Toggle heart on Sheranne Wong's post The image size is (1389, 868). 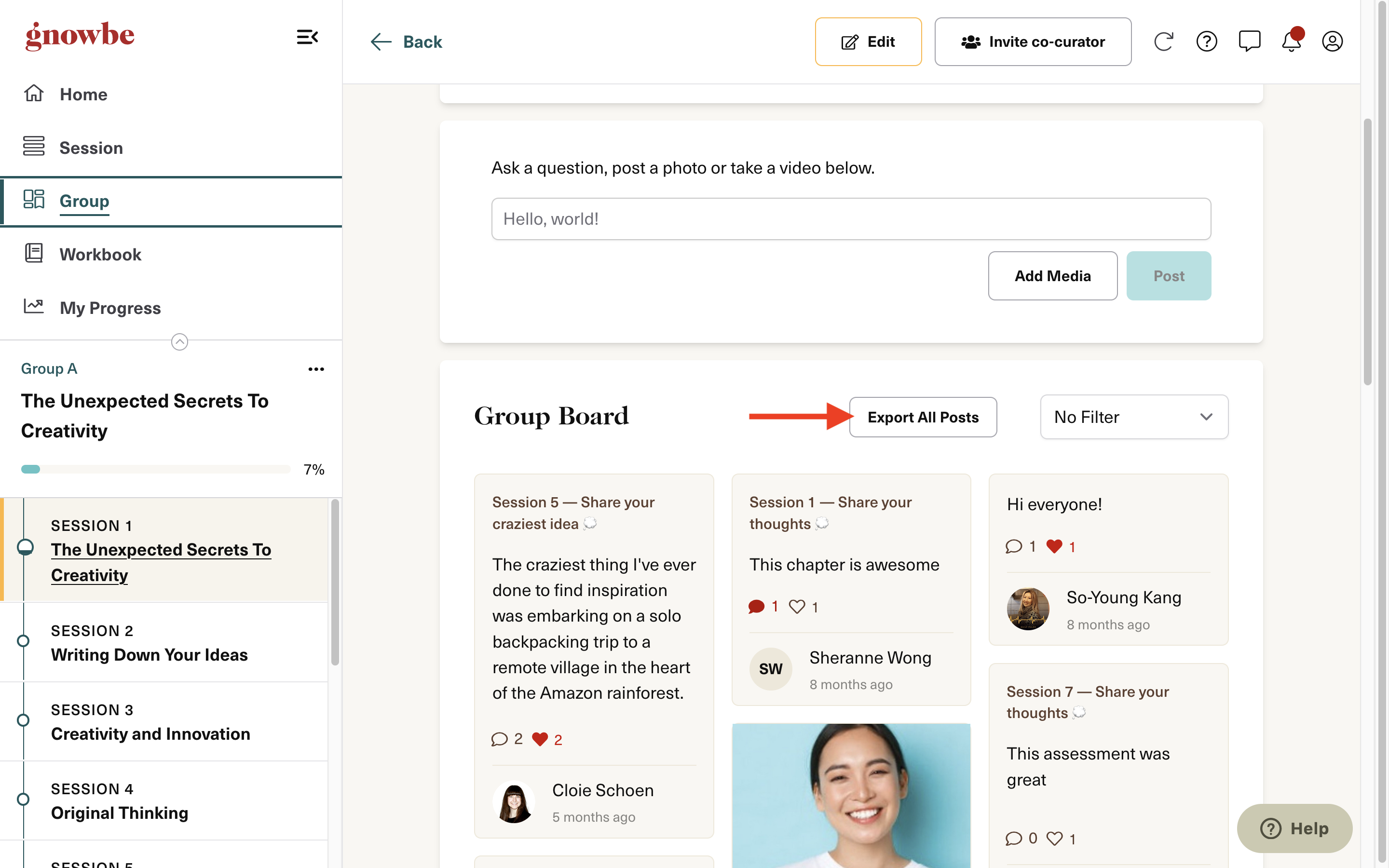[797, 606]
